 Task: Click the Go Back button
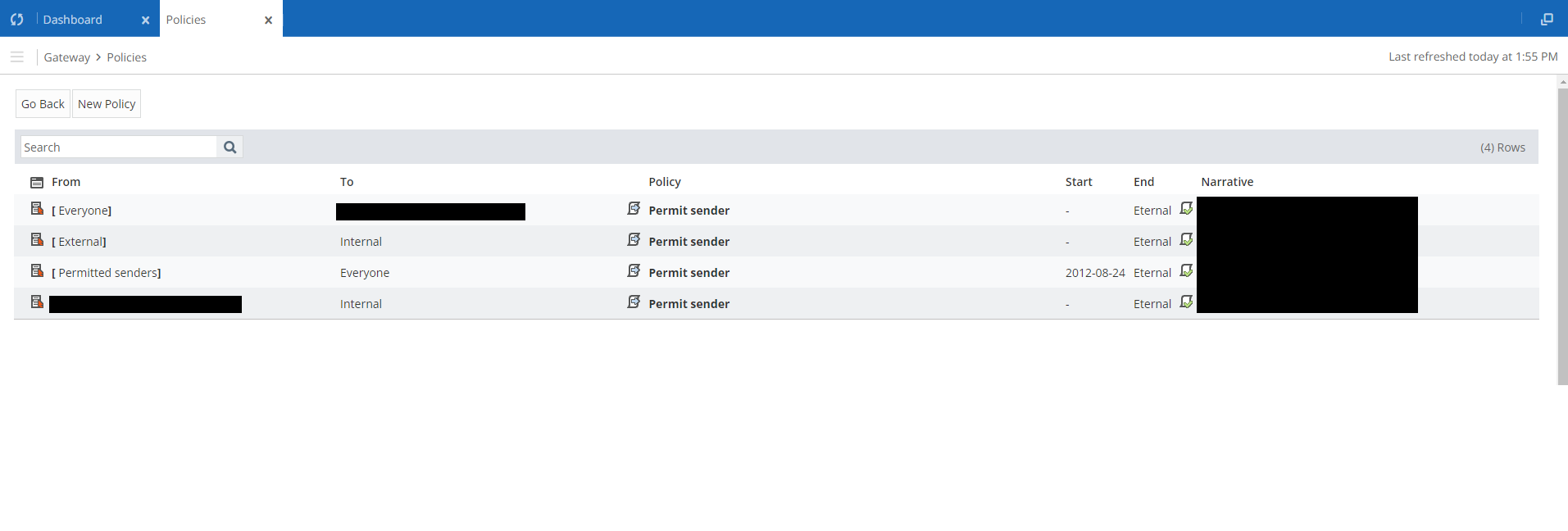(x=43, y=104)
